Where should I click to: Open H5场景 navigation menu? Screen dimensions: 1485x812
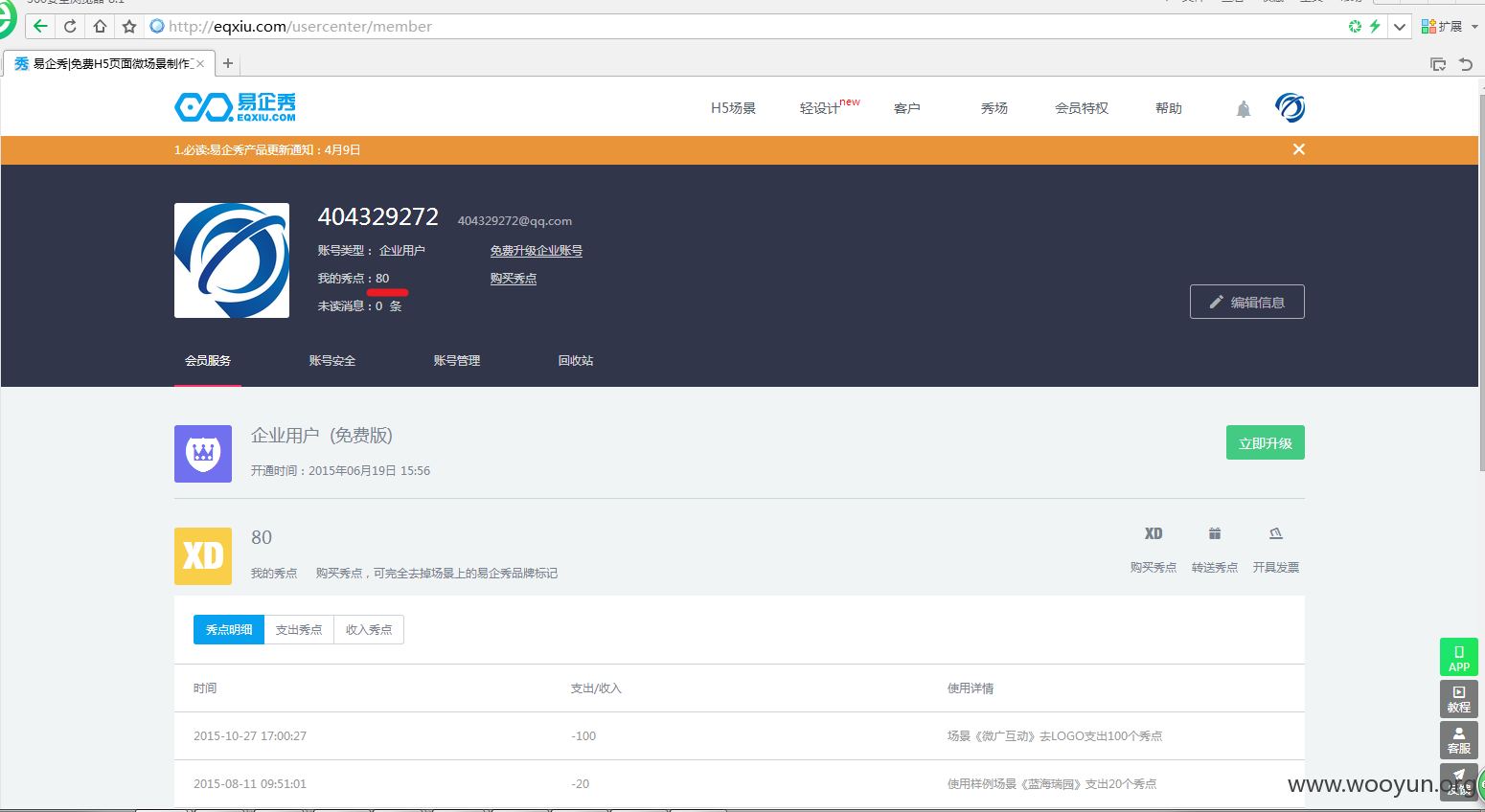(733, 108)
